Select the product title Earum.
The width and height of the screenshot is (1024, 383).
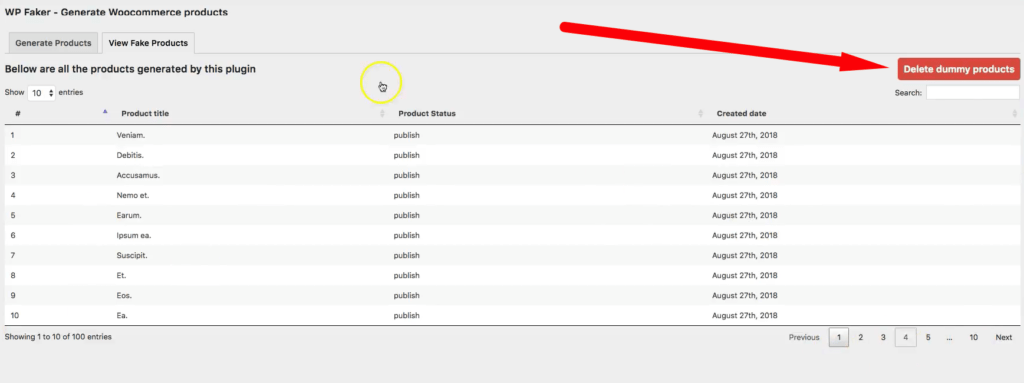[x=129, y=215]
